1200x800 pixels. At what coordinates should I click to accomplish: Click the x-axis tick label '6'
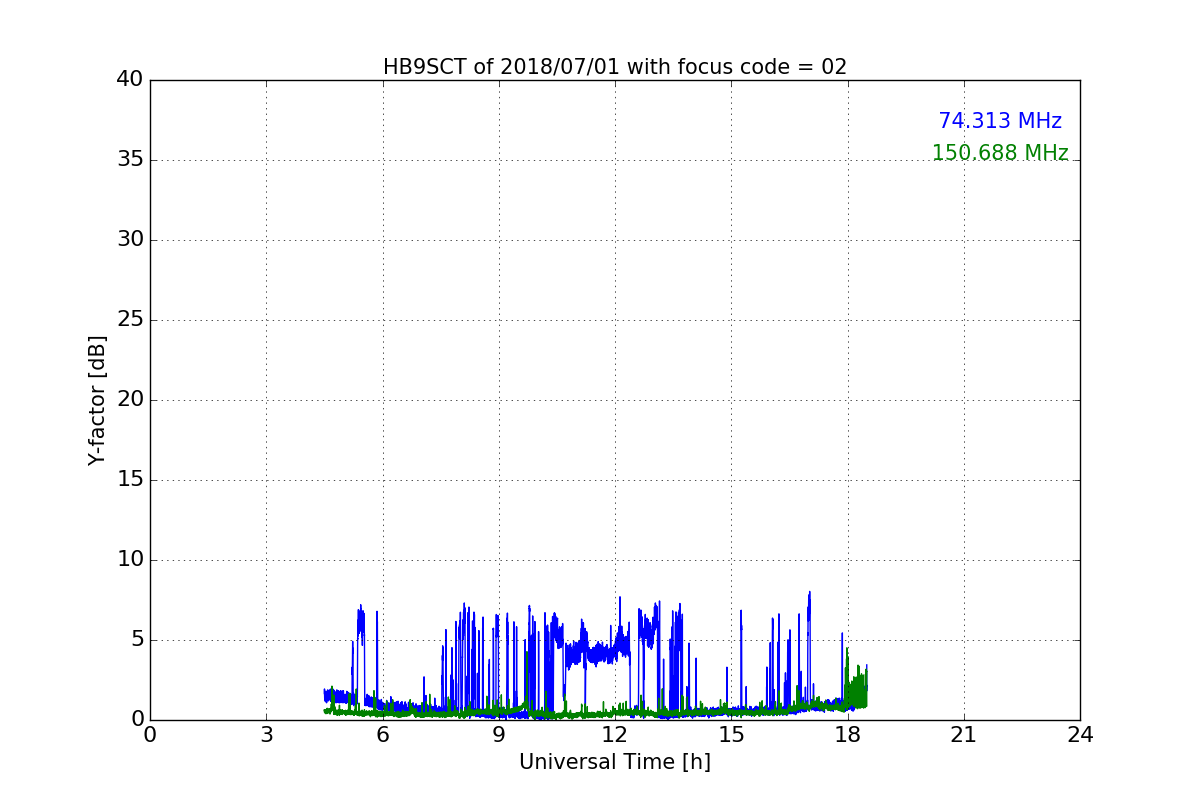382,735
